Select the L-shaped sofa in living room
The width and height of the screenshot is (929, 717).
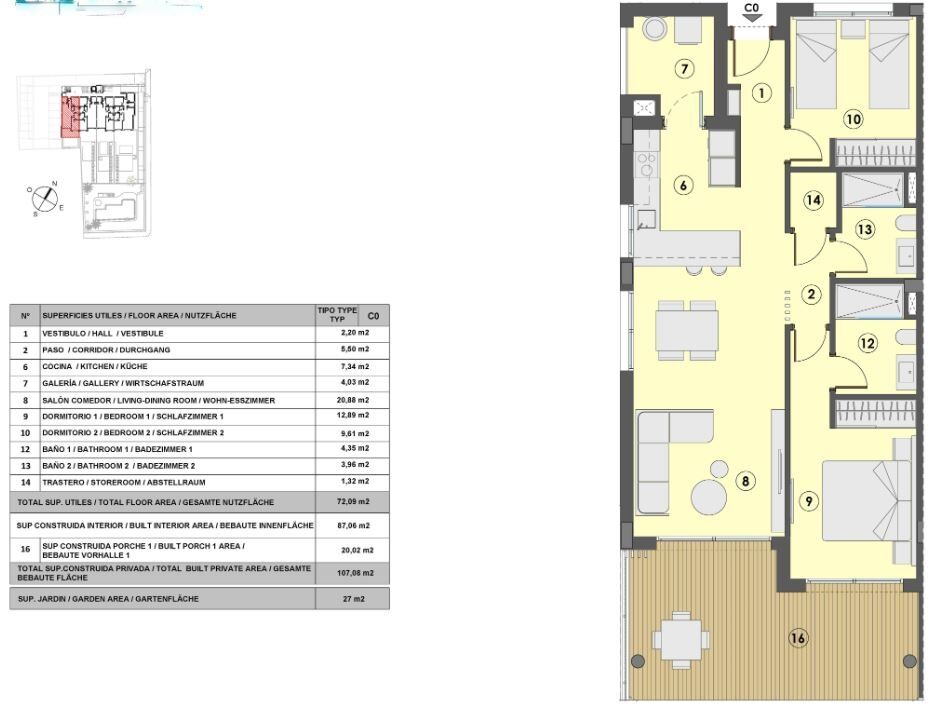coord(674,463)
